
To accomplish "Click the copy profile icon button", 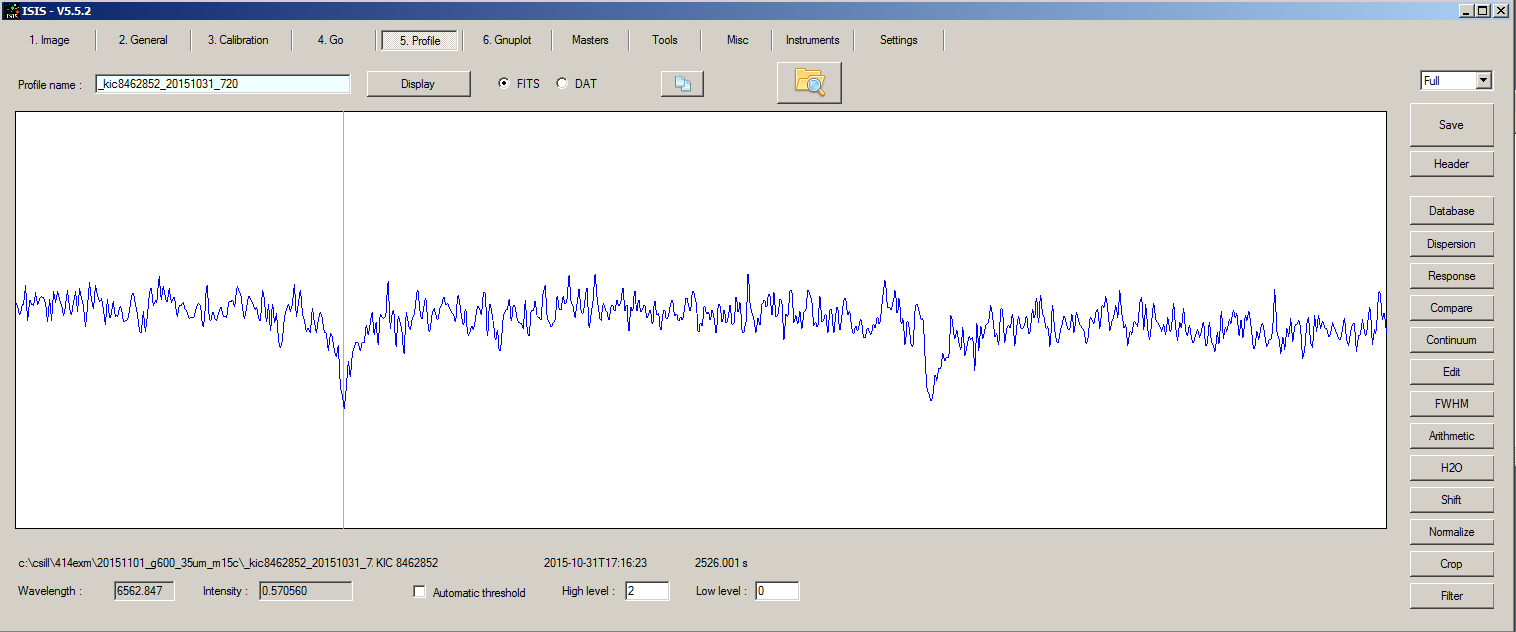I will (682, 84).
